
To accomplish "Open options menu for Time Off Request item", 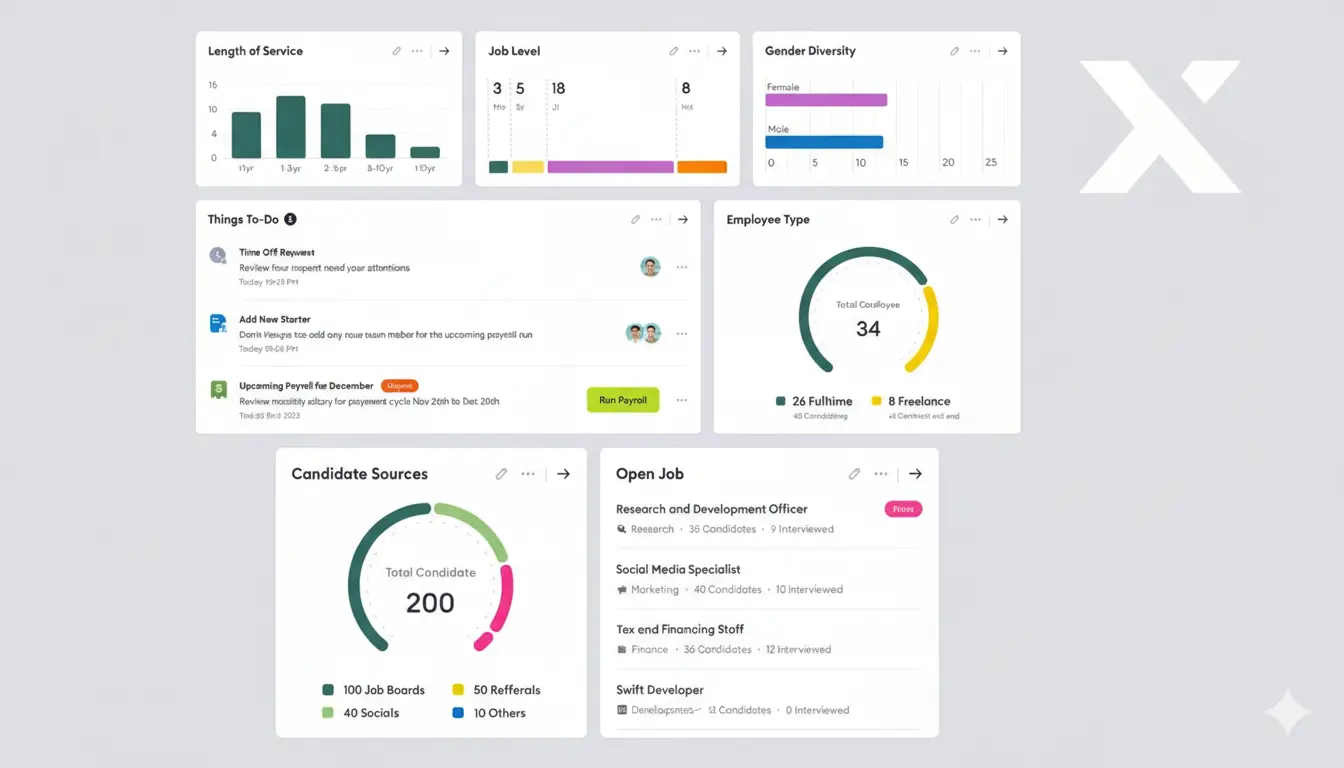I will [682, 266].
